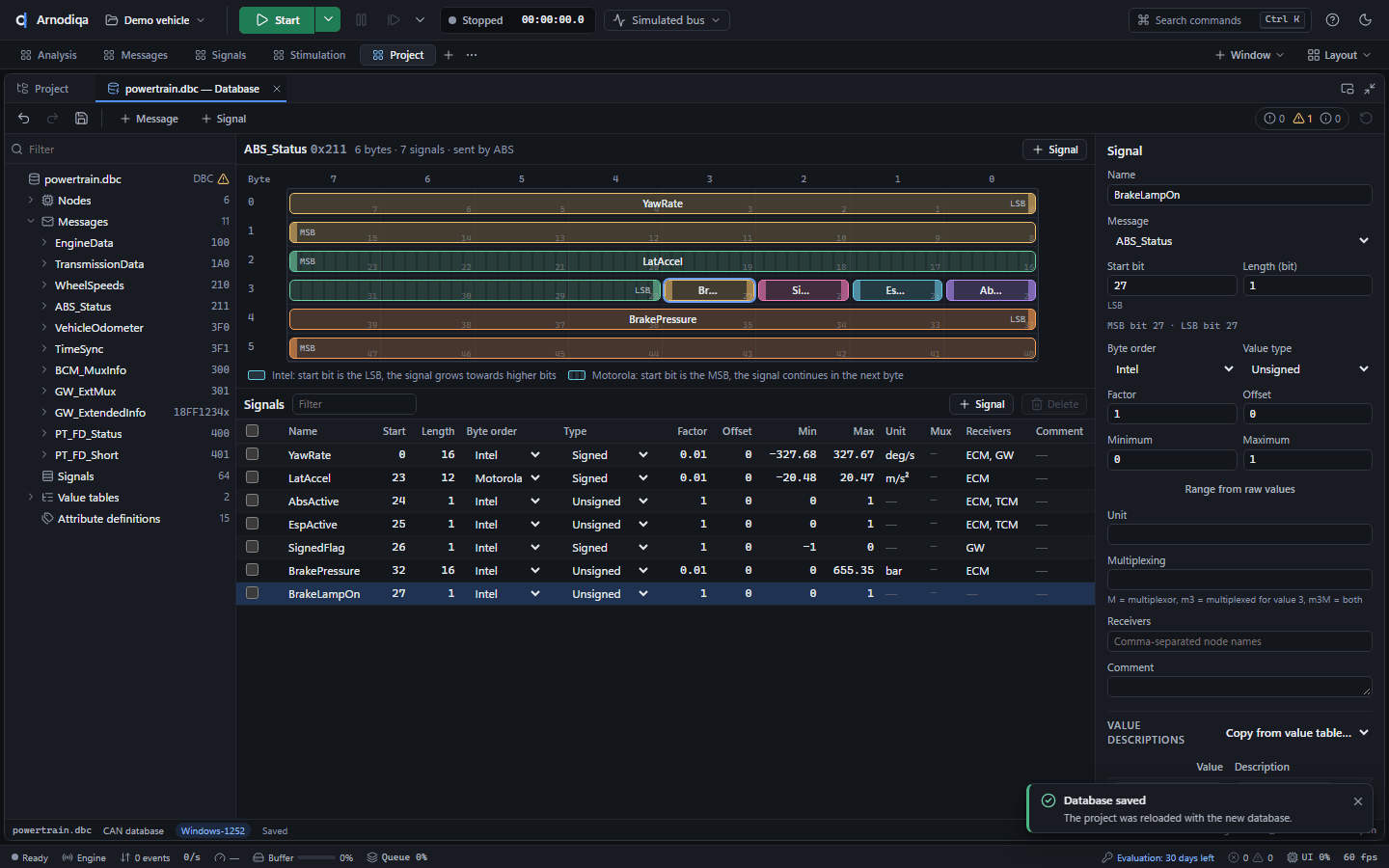Tick the LatAccel row checkbox
1389x868 pixels.
click(x=253, y=477)
